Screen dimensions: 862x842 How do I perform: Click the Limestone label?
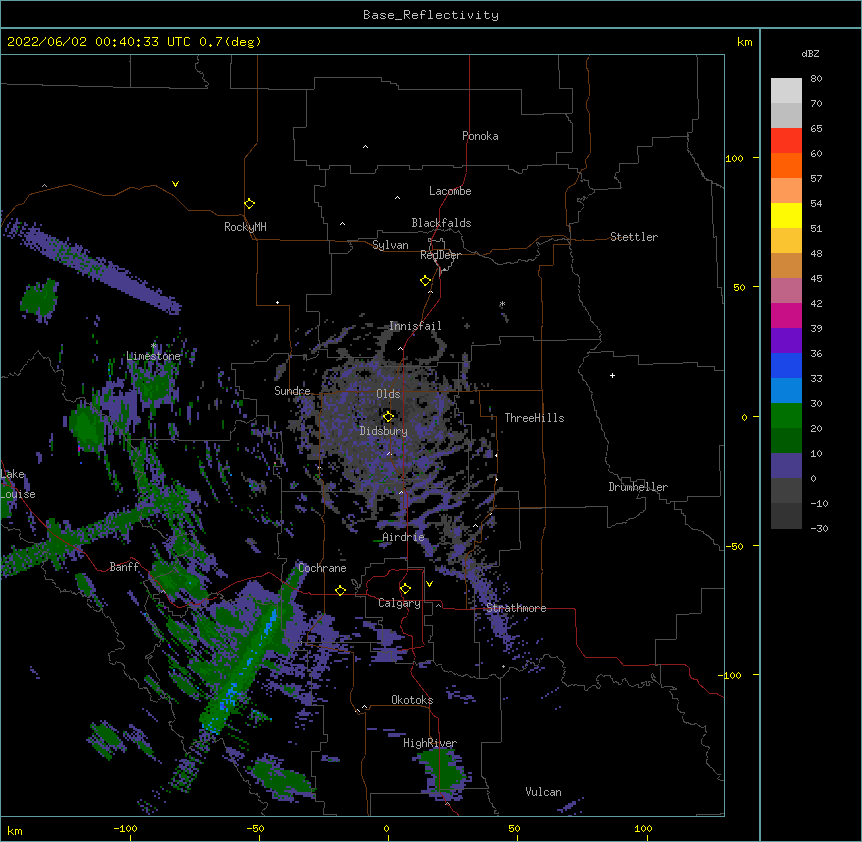(153, 356)
